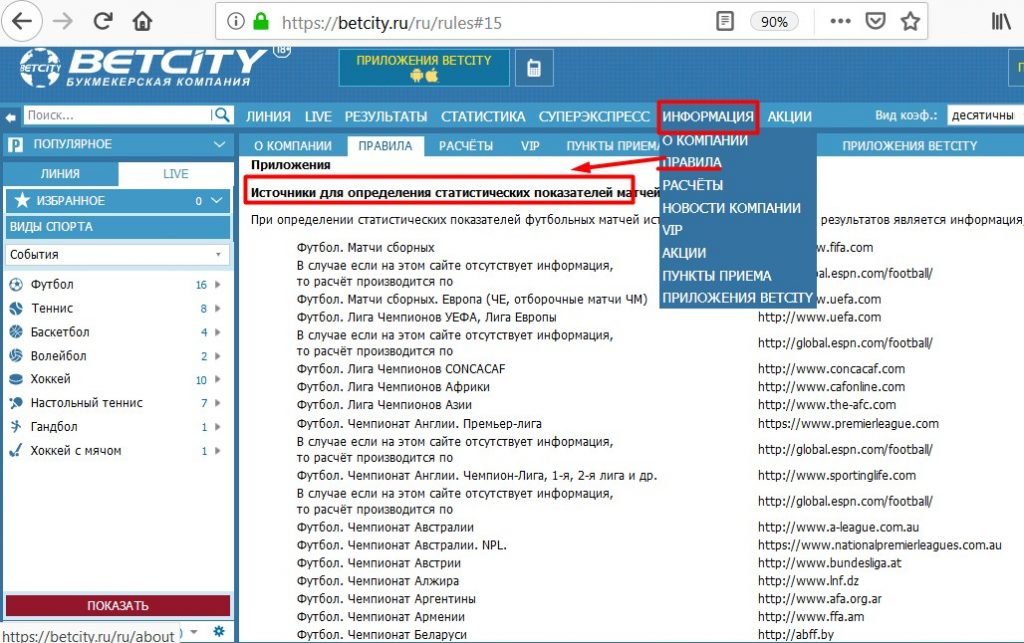The image size is (1024, 643).
Task: Toggle reader view icon
Action: coord(725,22)
